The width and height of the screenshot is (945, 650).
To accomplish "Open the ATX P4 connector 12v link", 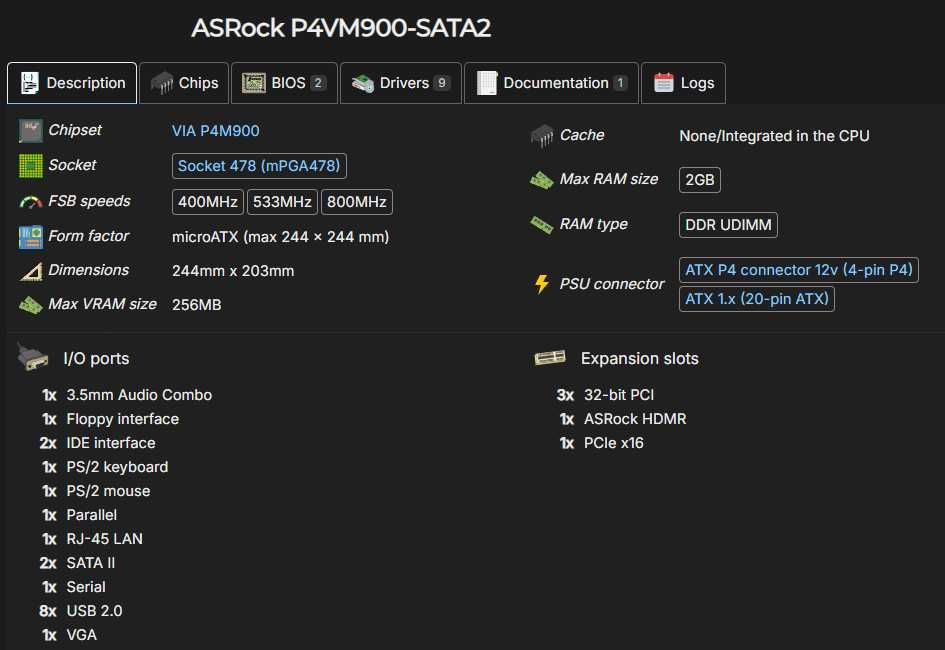I will point(799,269).
